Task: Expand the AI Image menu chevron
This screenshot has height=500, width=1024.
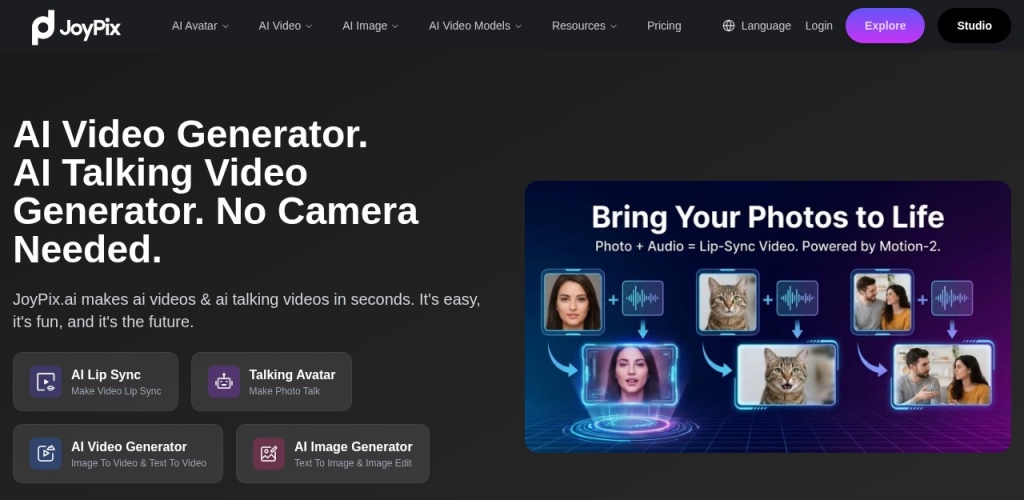Action: coord(395,26)
